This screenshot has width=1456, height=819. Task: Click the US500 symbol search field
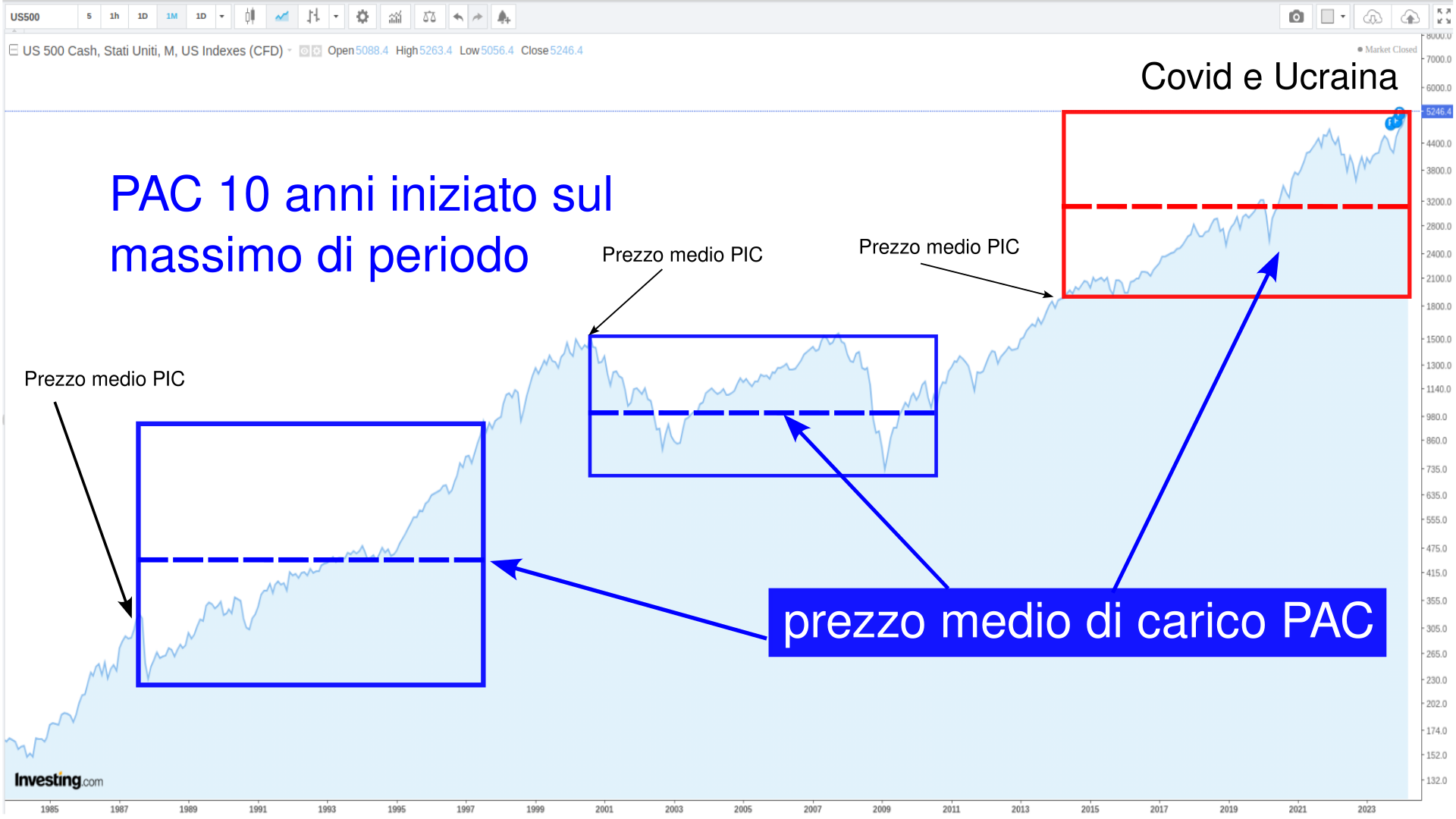coord(42,16)
